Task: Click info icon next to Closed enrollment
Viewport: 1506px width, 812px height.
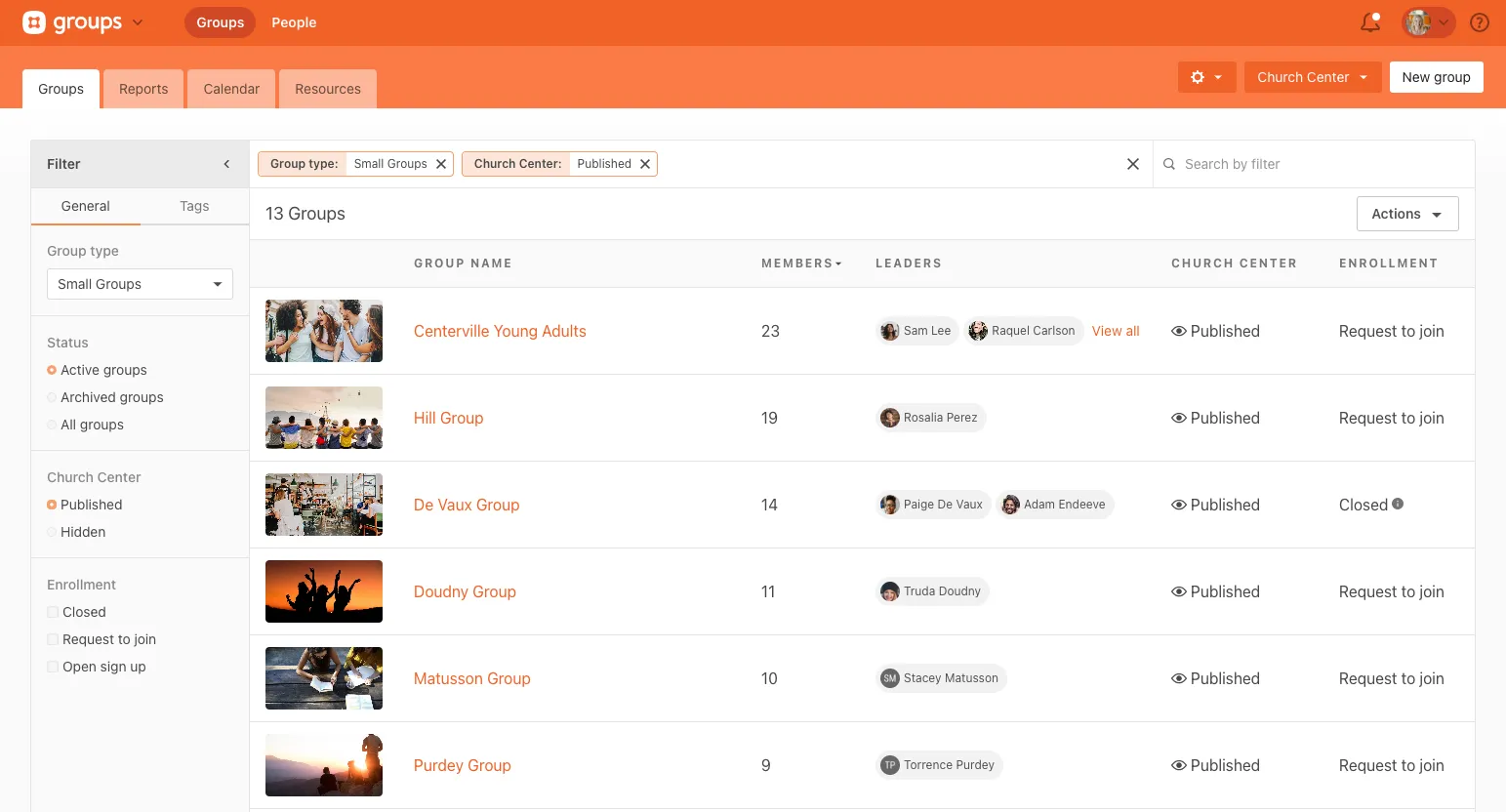Action: [x=1398, y=504]
